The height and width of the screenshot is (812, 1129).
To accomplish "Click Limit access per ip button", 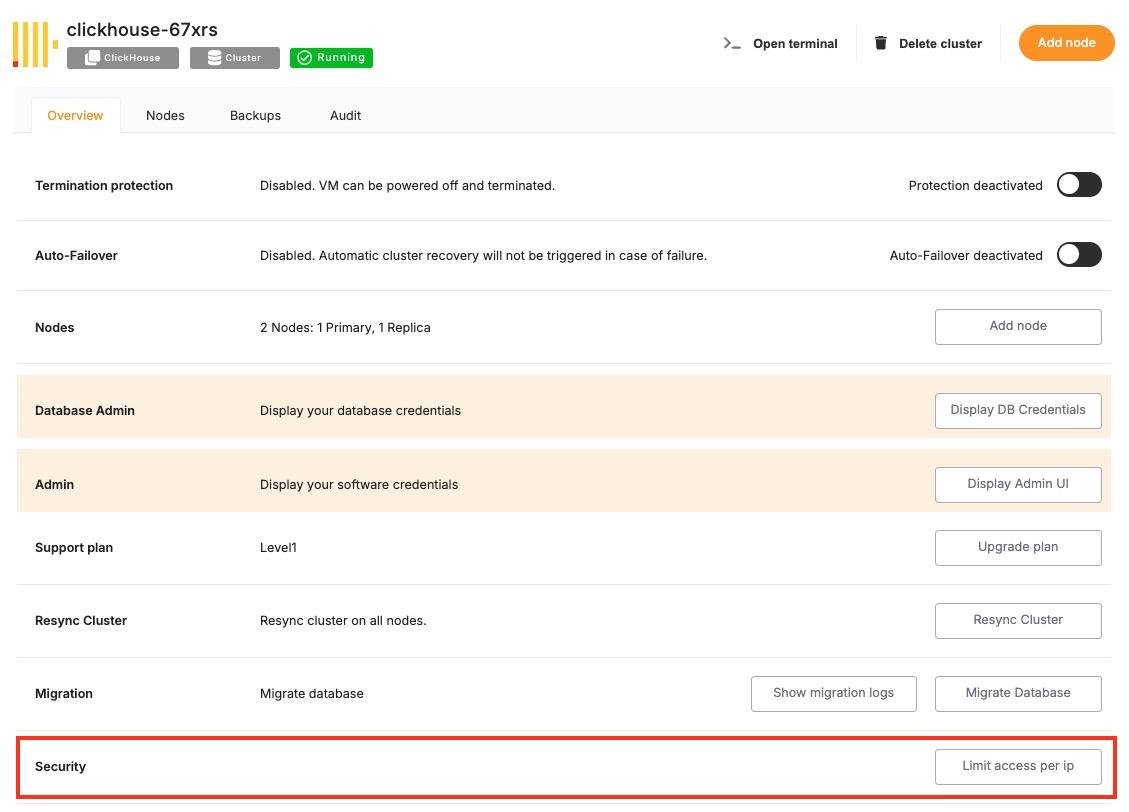I will 1017,766.
